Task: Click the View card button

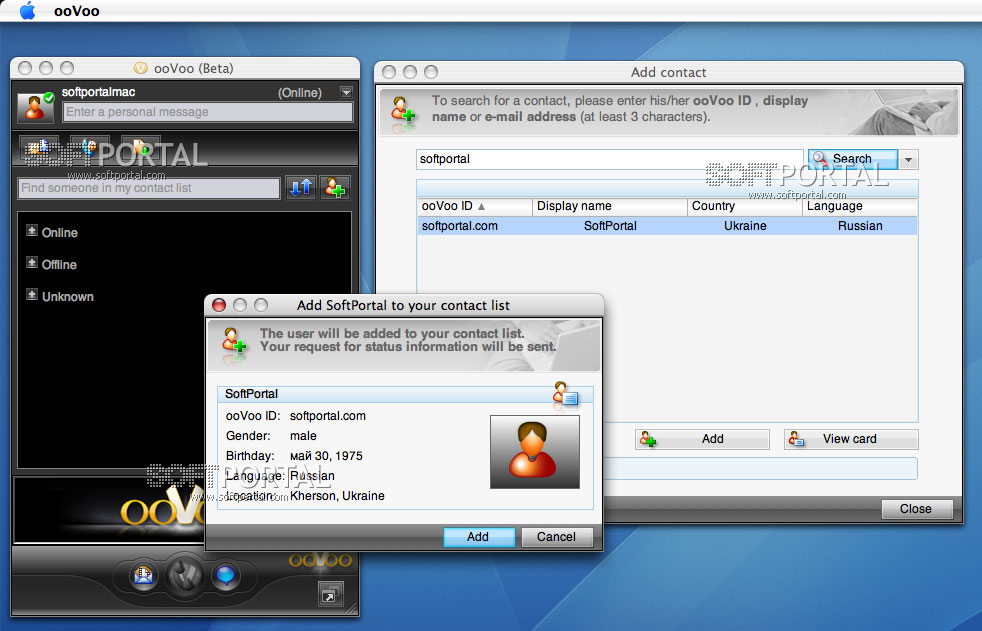Action: [x=851, y=439]
